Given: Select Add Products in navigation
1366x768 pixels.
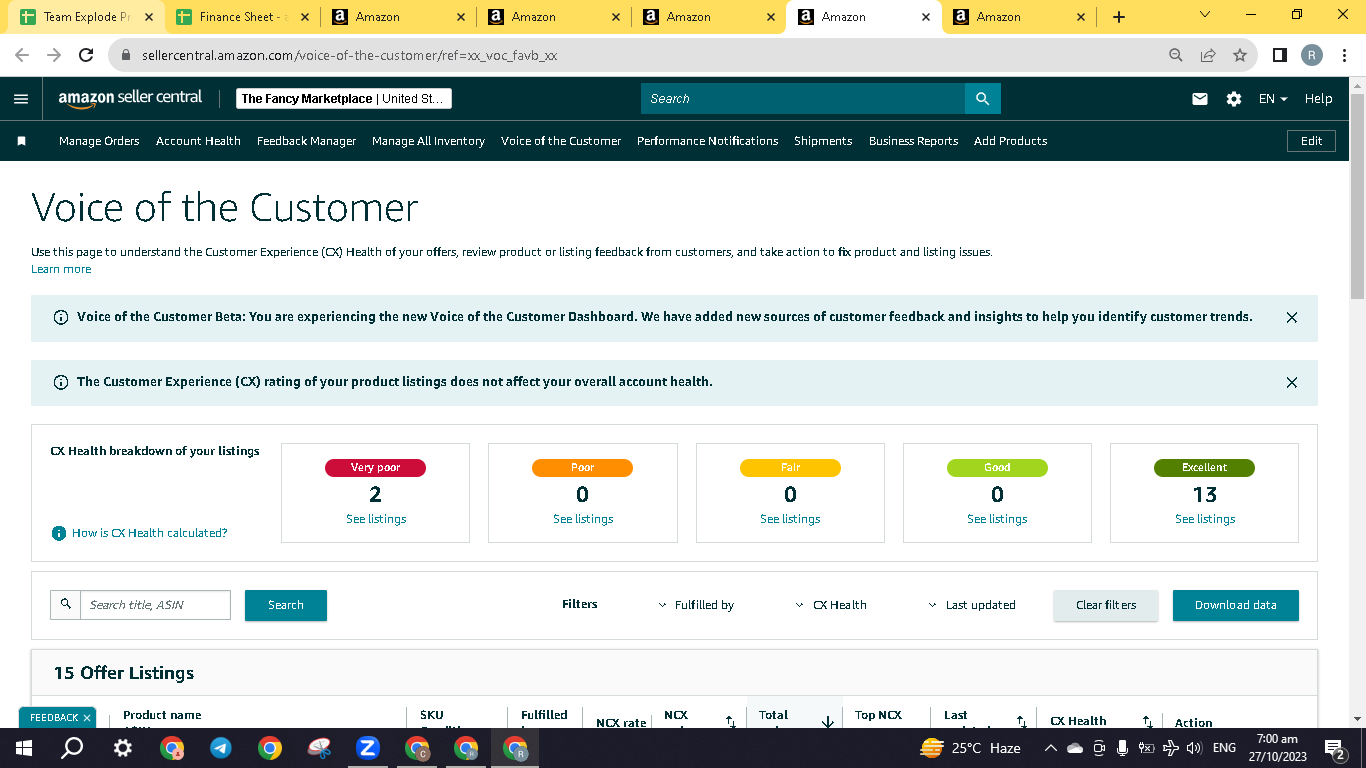Looking at the screenshot, I should [x=1010, y=141].
